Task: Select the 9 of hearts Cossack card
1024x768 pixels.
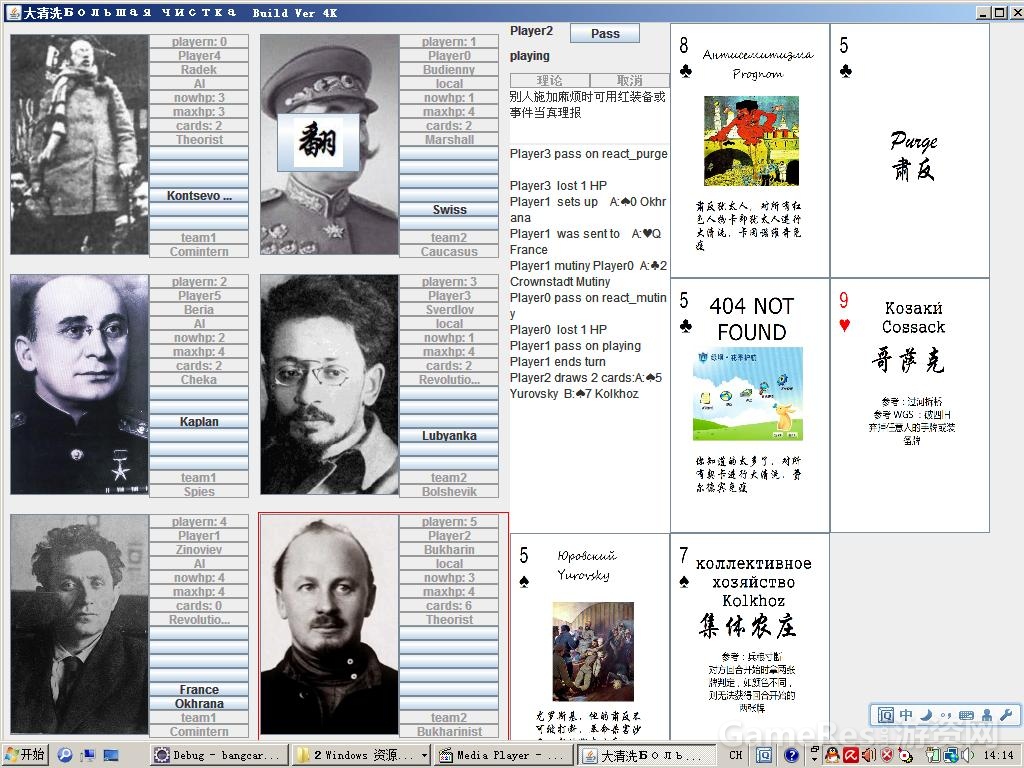Action: click(910, 405)
